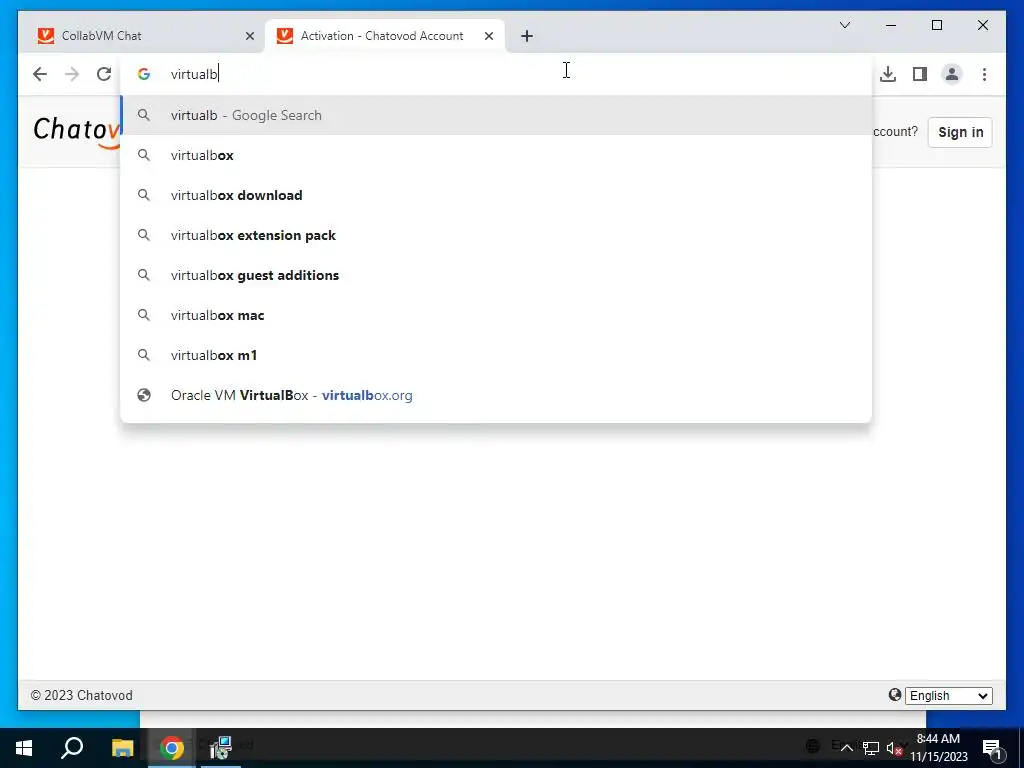Choose 'virtualbox download' suggestion
This screenshot has width=1024, height=768.
coord(496,195)
